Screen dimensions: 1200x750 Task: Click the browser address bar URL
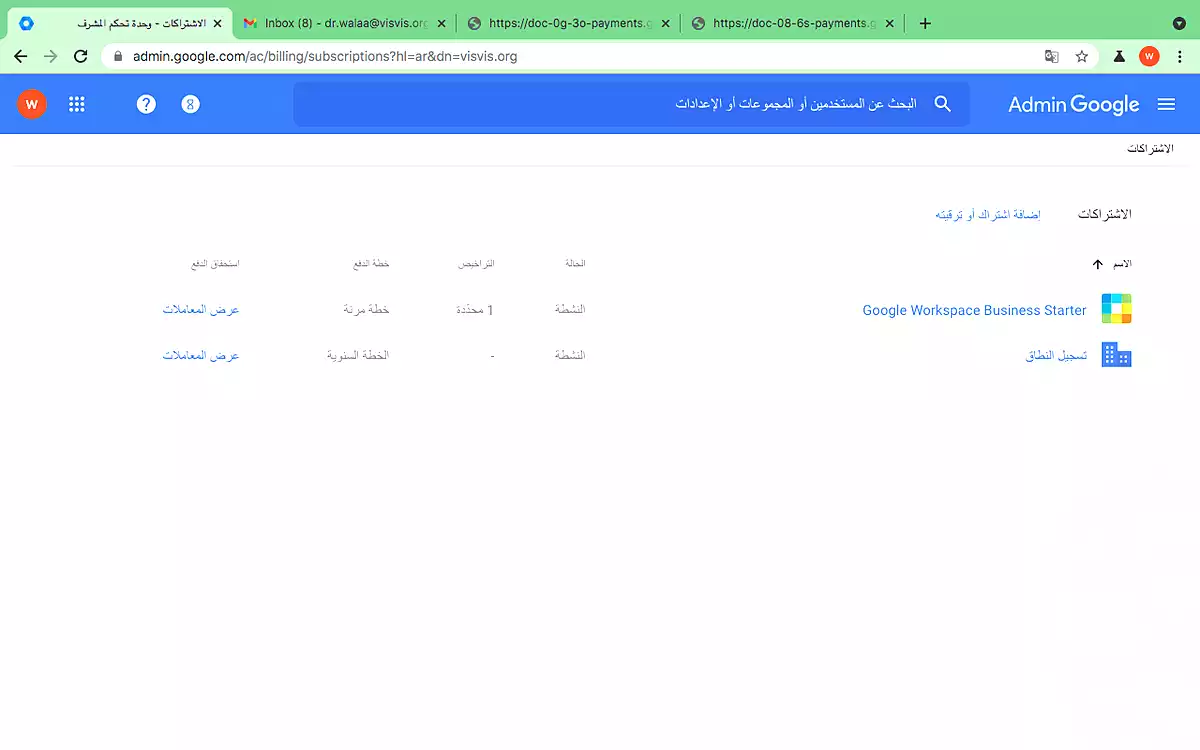325,56
